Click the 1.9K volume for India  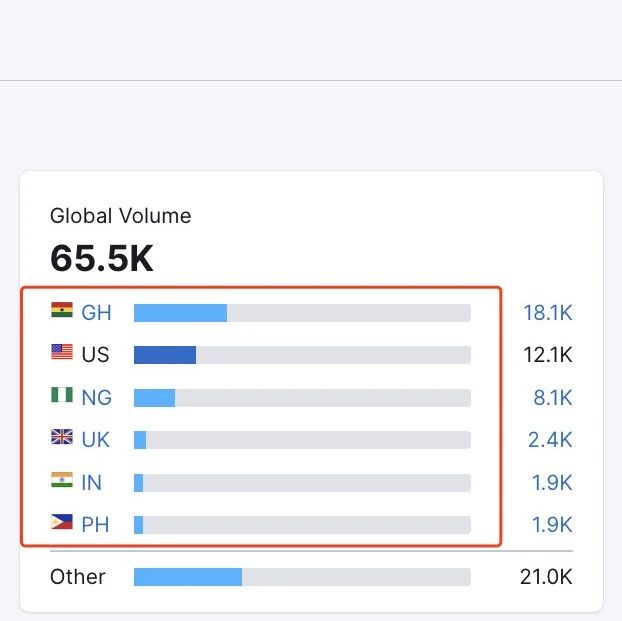pos(552,483)
